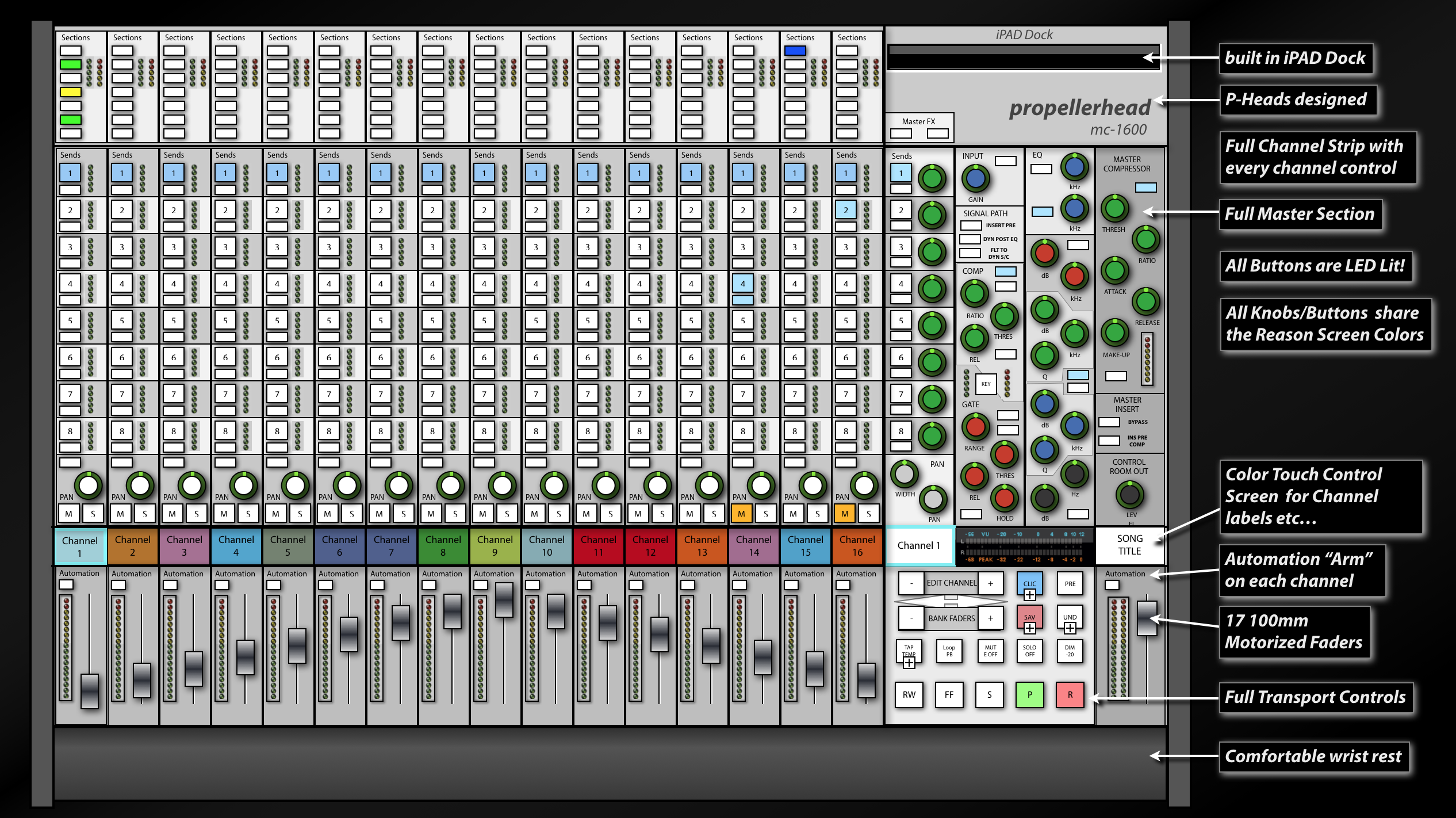Toggle the yellow lit section button on Channel 1

(70, 92)
